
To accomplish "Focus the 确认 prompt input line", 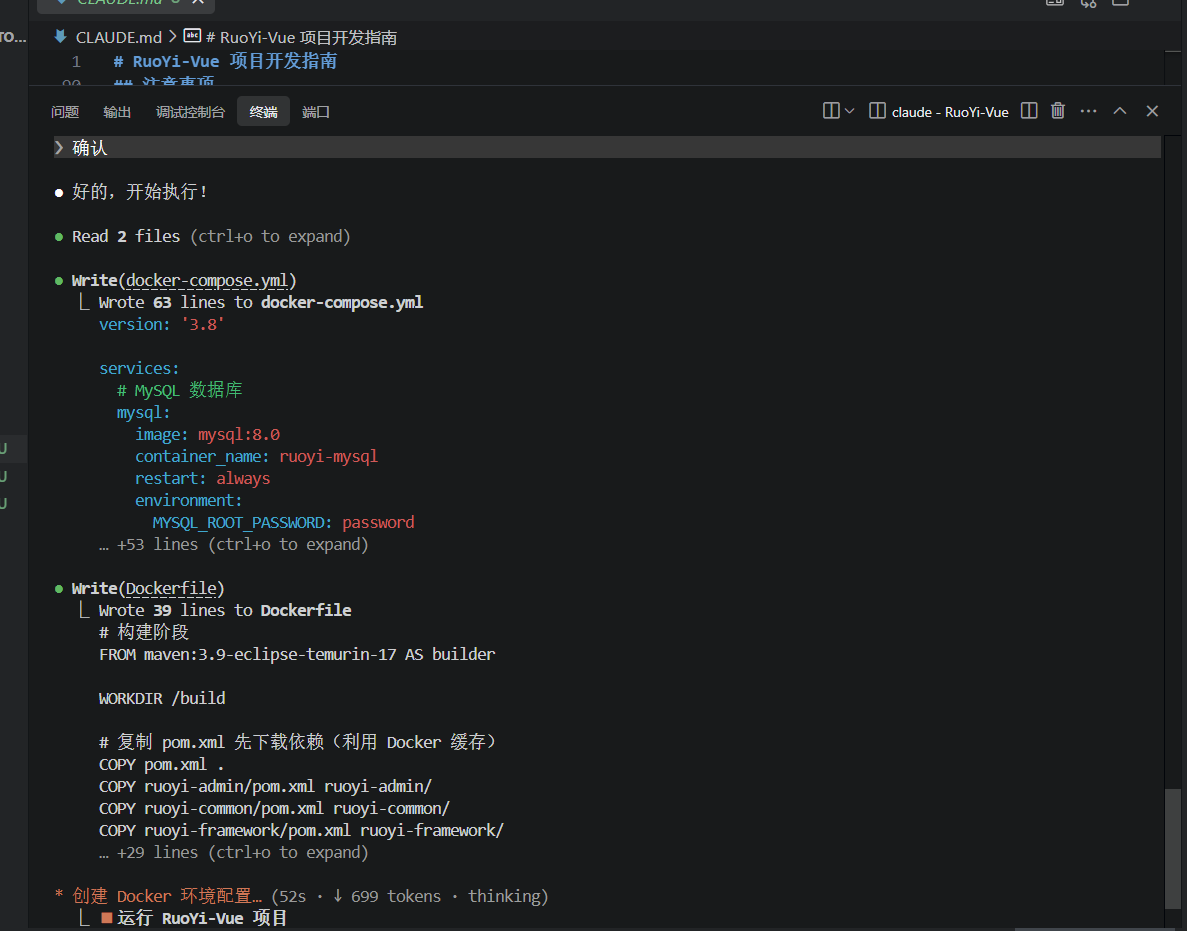I will pyautogui.click(x=606, y=148).
